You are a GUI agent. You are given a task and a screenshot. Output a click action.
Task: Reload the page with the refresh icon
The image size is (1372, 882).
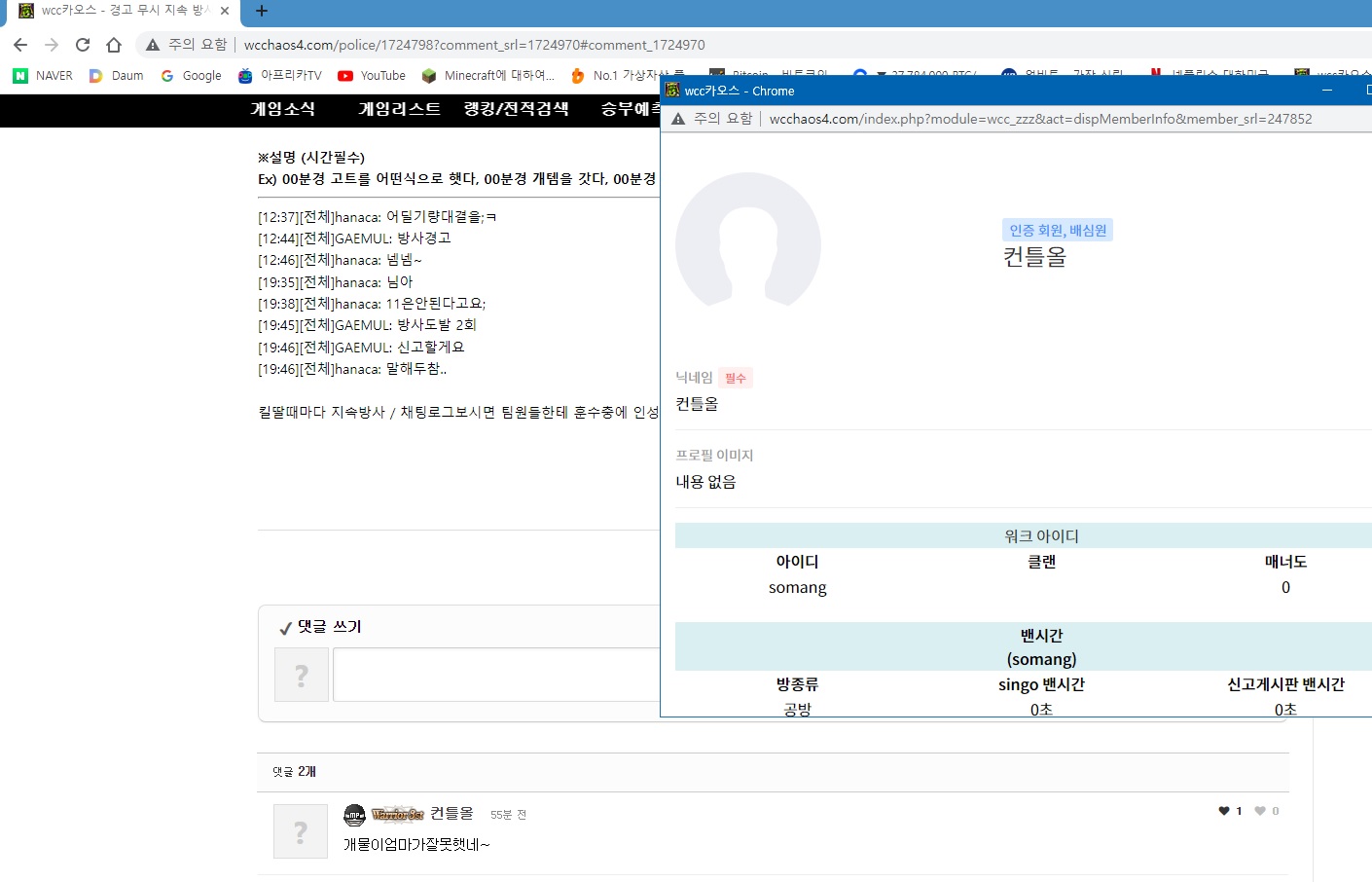83,45
